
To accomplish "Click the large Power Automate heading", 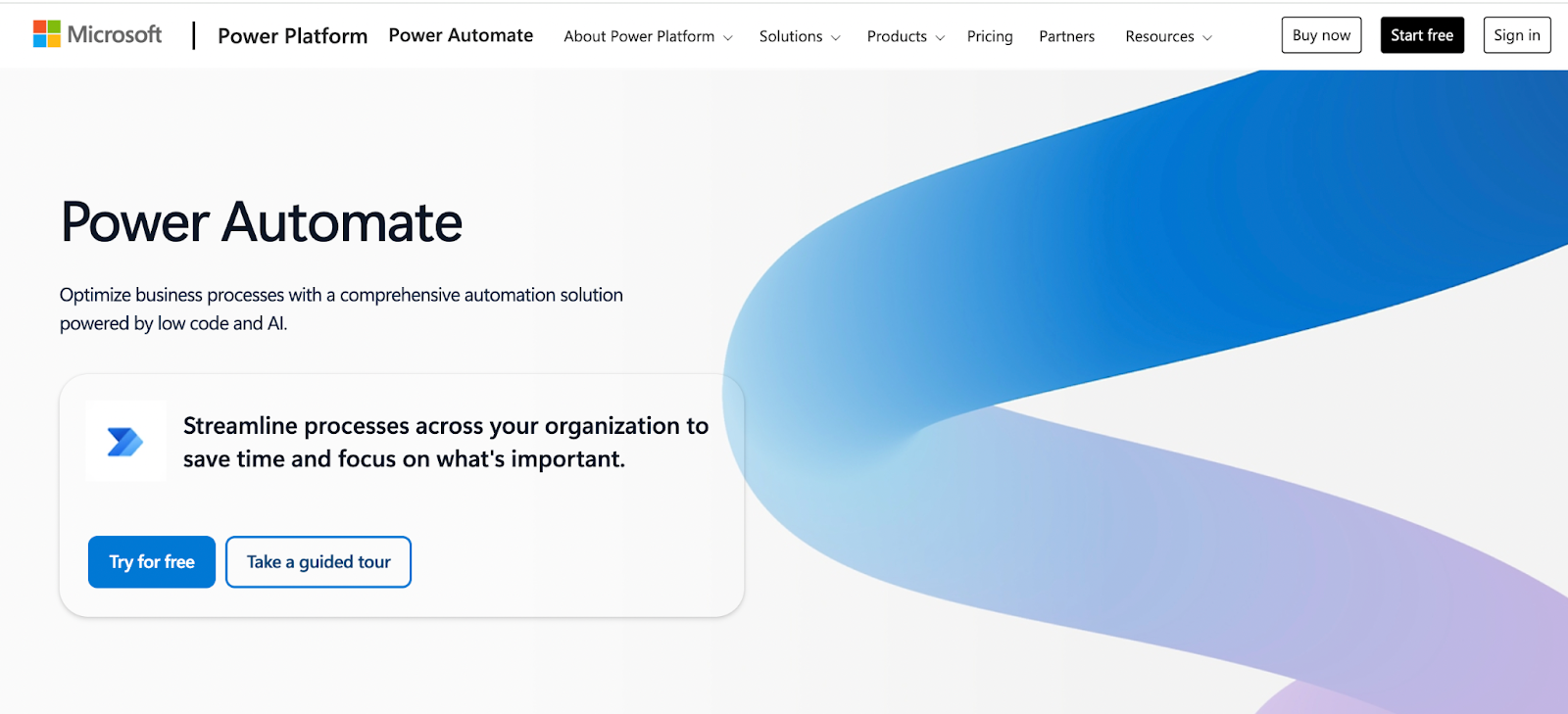I will 262,222.
